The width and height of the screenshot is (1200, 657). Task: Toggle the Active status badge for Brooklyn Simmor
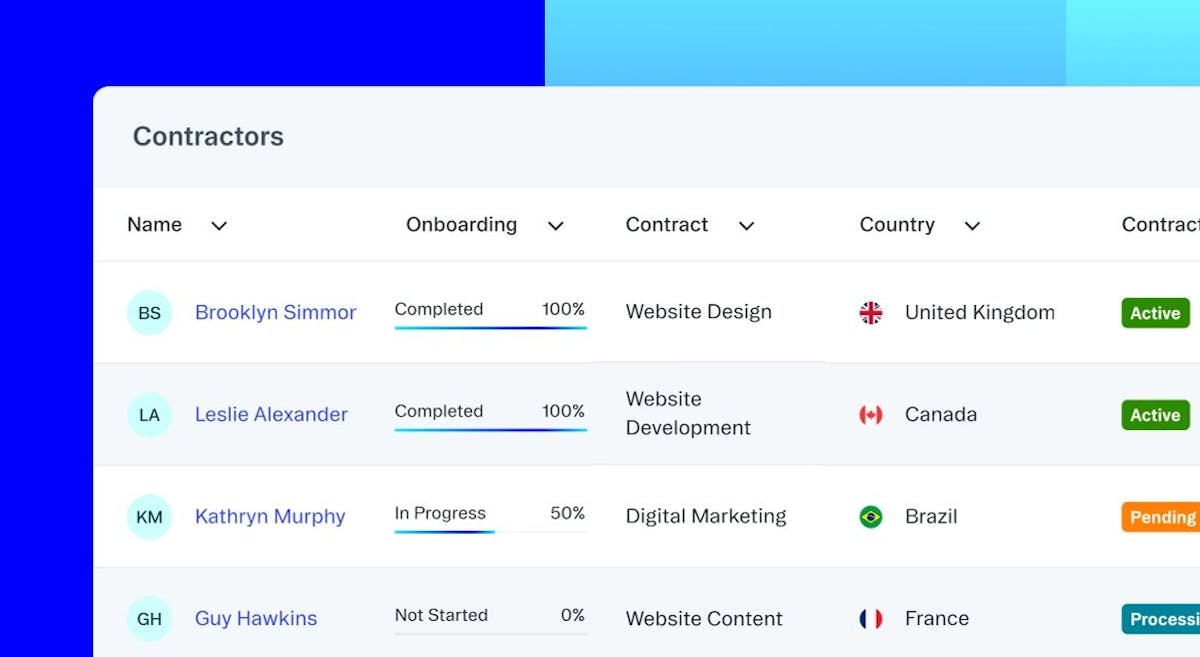click(x=1154, y=312)
